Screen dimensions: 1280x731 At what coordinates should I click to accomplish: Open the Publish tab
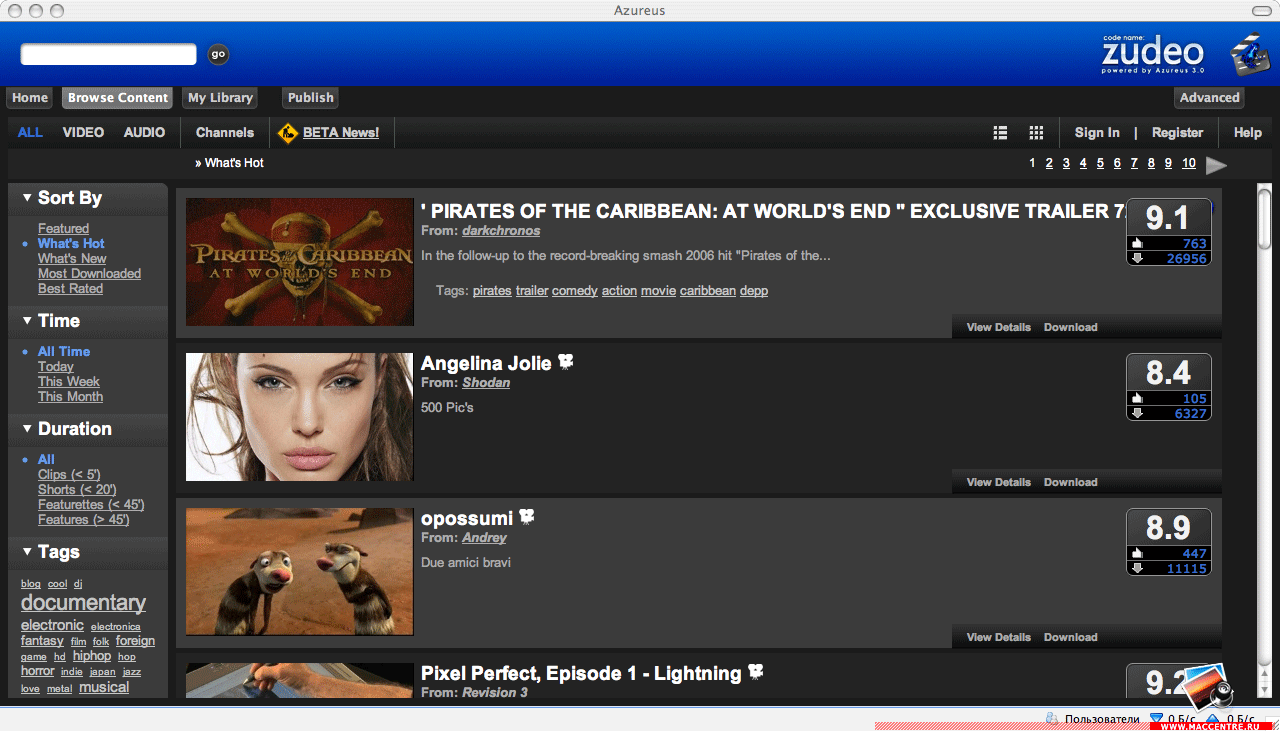[x=311, y=98]
